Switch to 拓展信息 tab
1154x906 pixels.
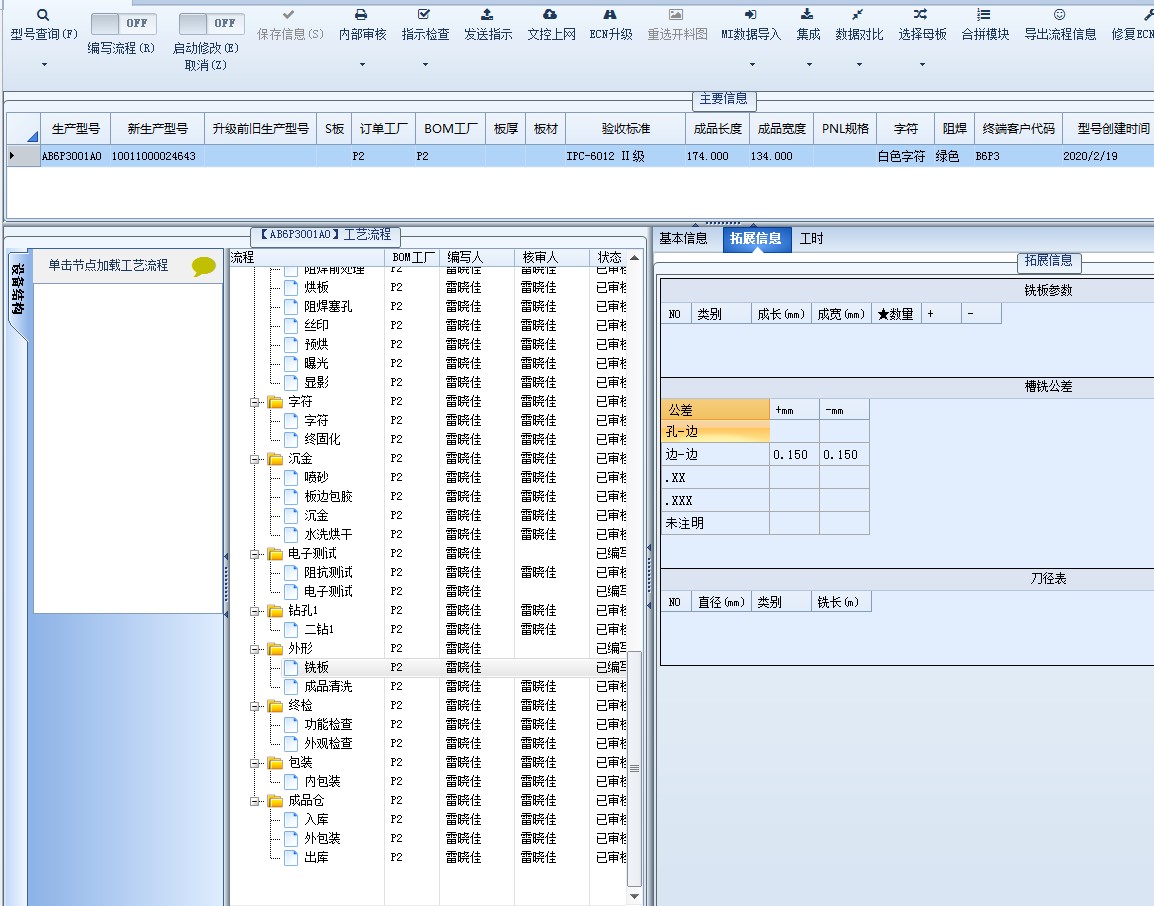[x=756, y=238]
